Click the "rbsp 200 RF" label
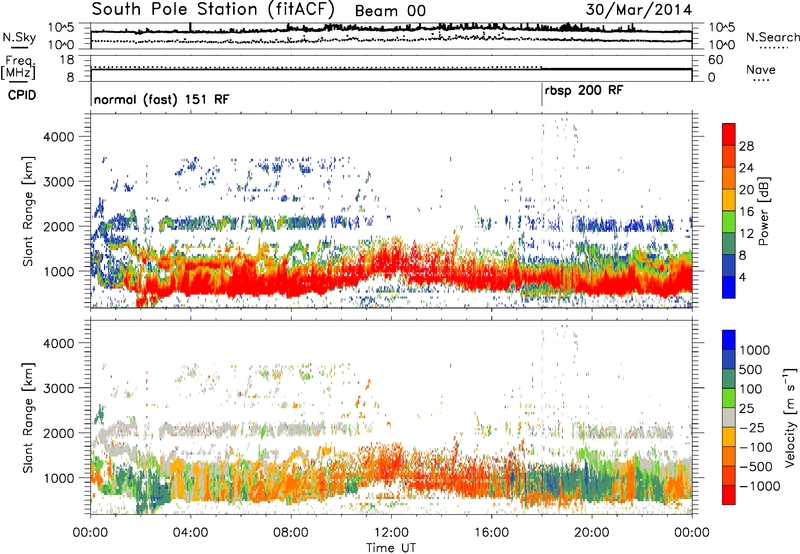The height and width of the screenshot is (554, 800). (x=584, y=91)
